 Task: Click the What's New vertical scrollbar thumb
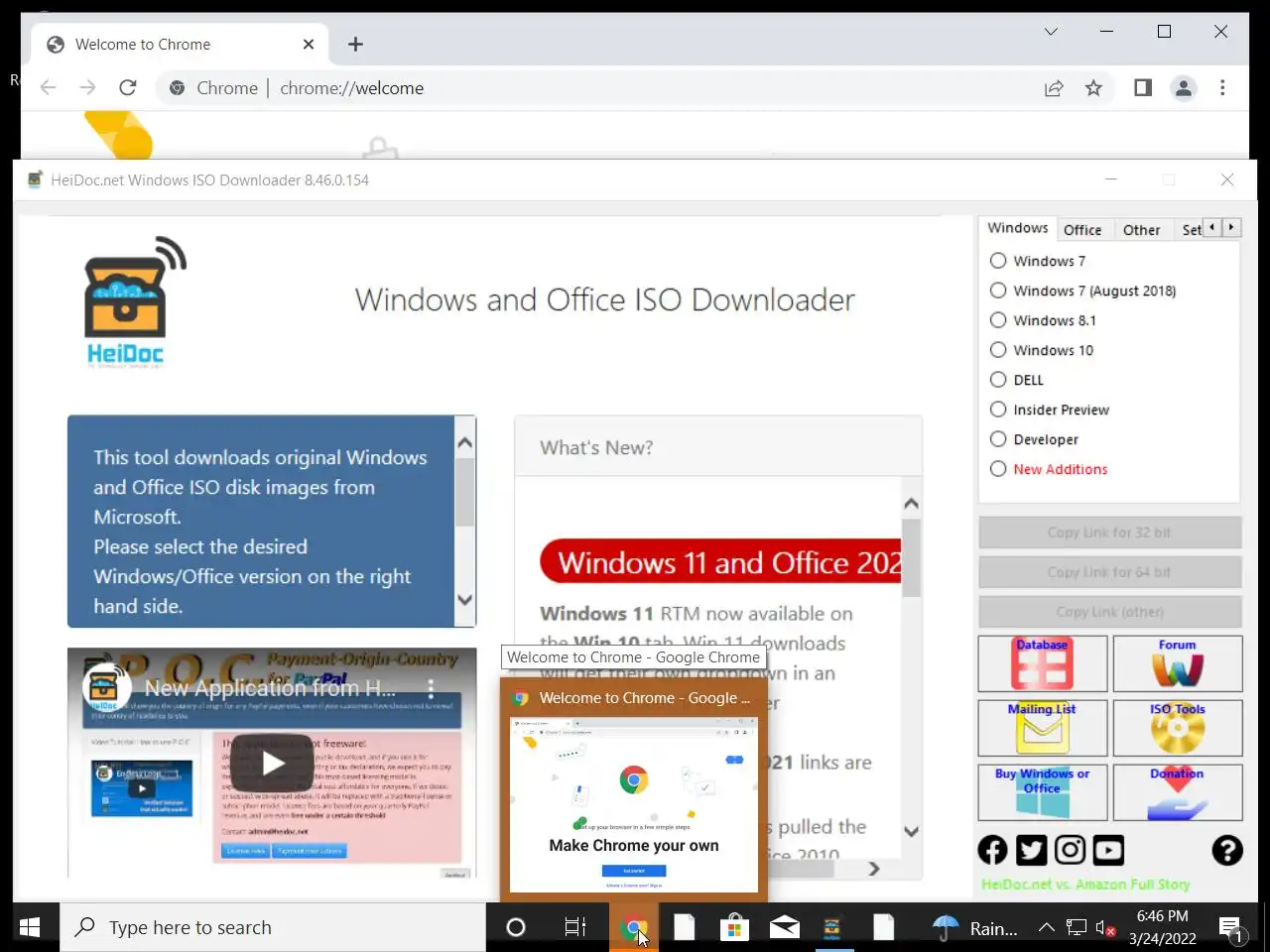click(x=912, y=557)
